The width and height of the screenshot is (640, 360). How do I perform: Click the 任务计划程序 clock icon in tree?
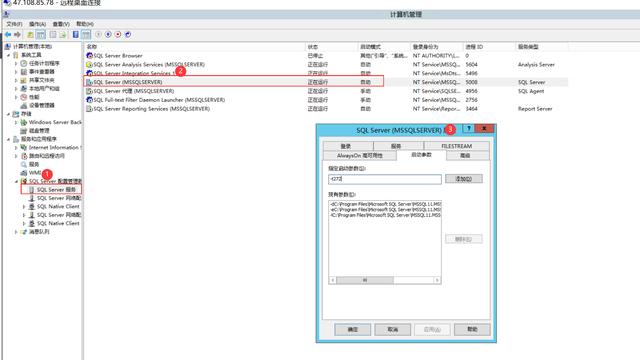click(x=24, y=63)
